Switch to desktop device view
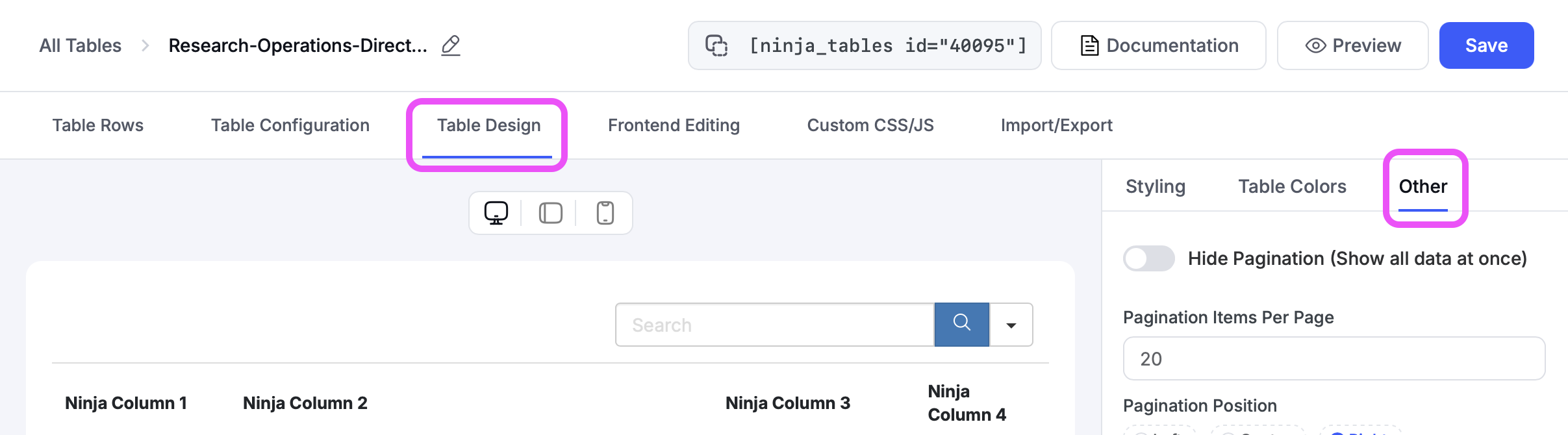Screen dimensions: 1568x435 pyautogui.click(x=496, y=213)
